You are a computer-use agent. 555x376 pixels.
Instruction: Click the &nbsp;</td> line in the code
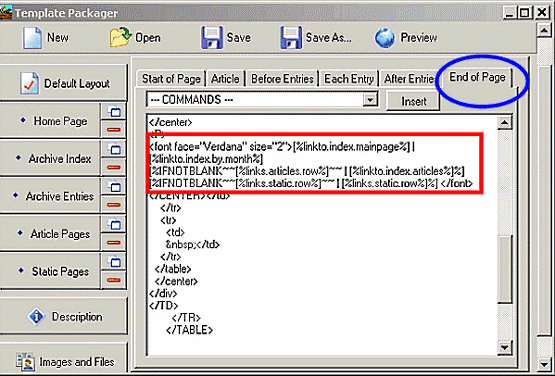point(193,244)
